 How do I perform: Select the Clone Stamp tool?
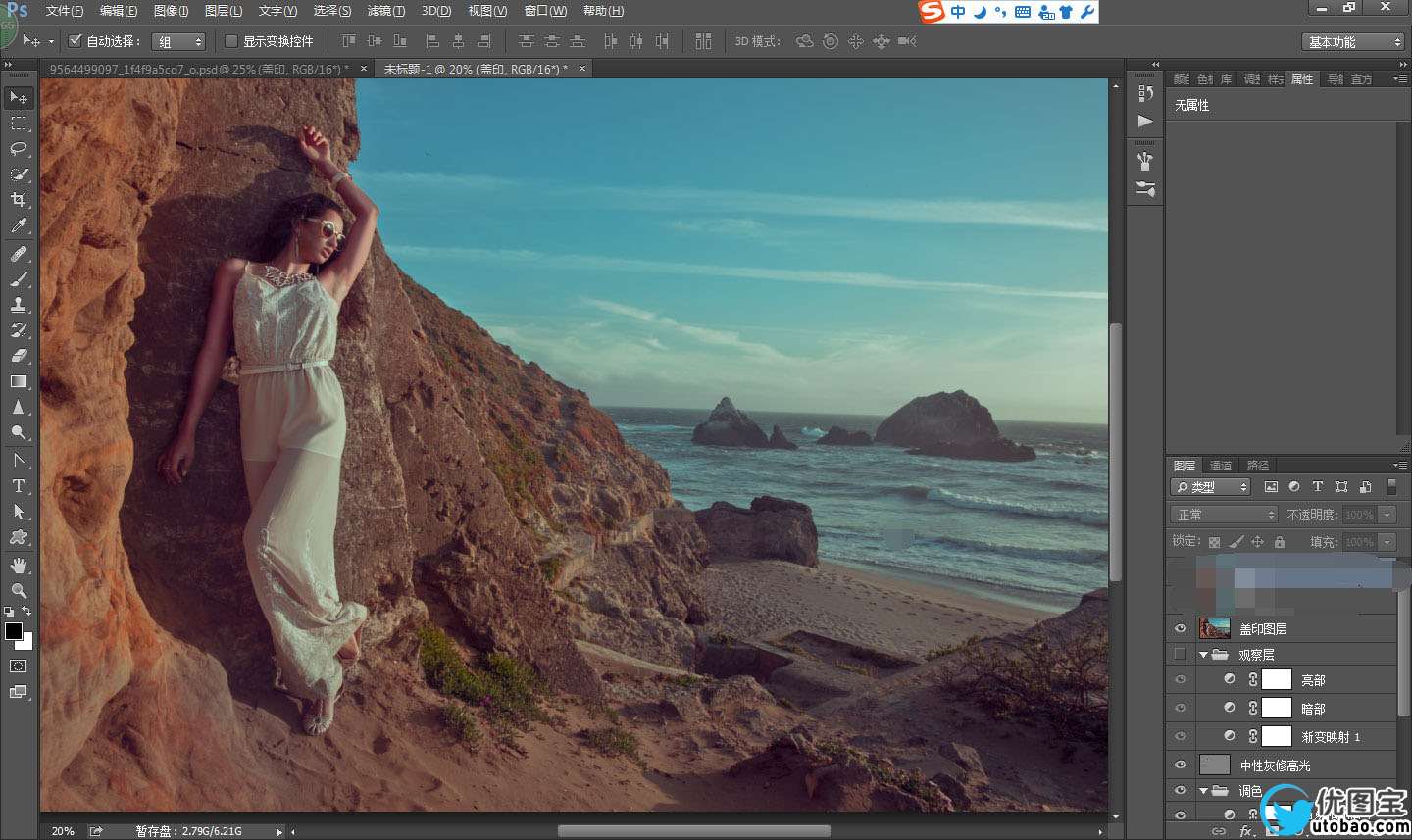19,305
